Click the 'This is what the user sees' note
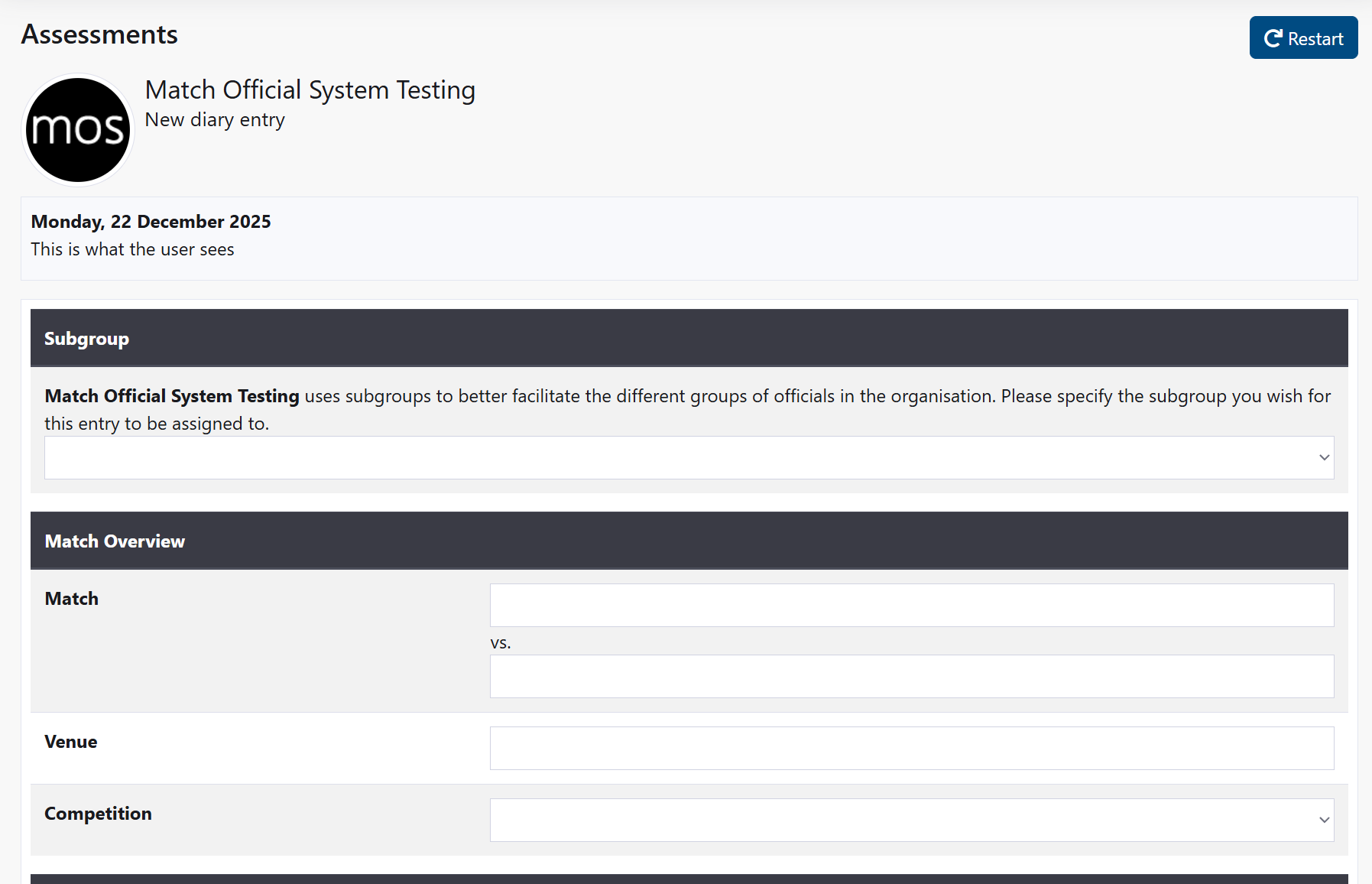Screen dimensions: 1372x884 click(x=132, y=249)
